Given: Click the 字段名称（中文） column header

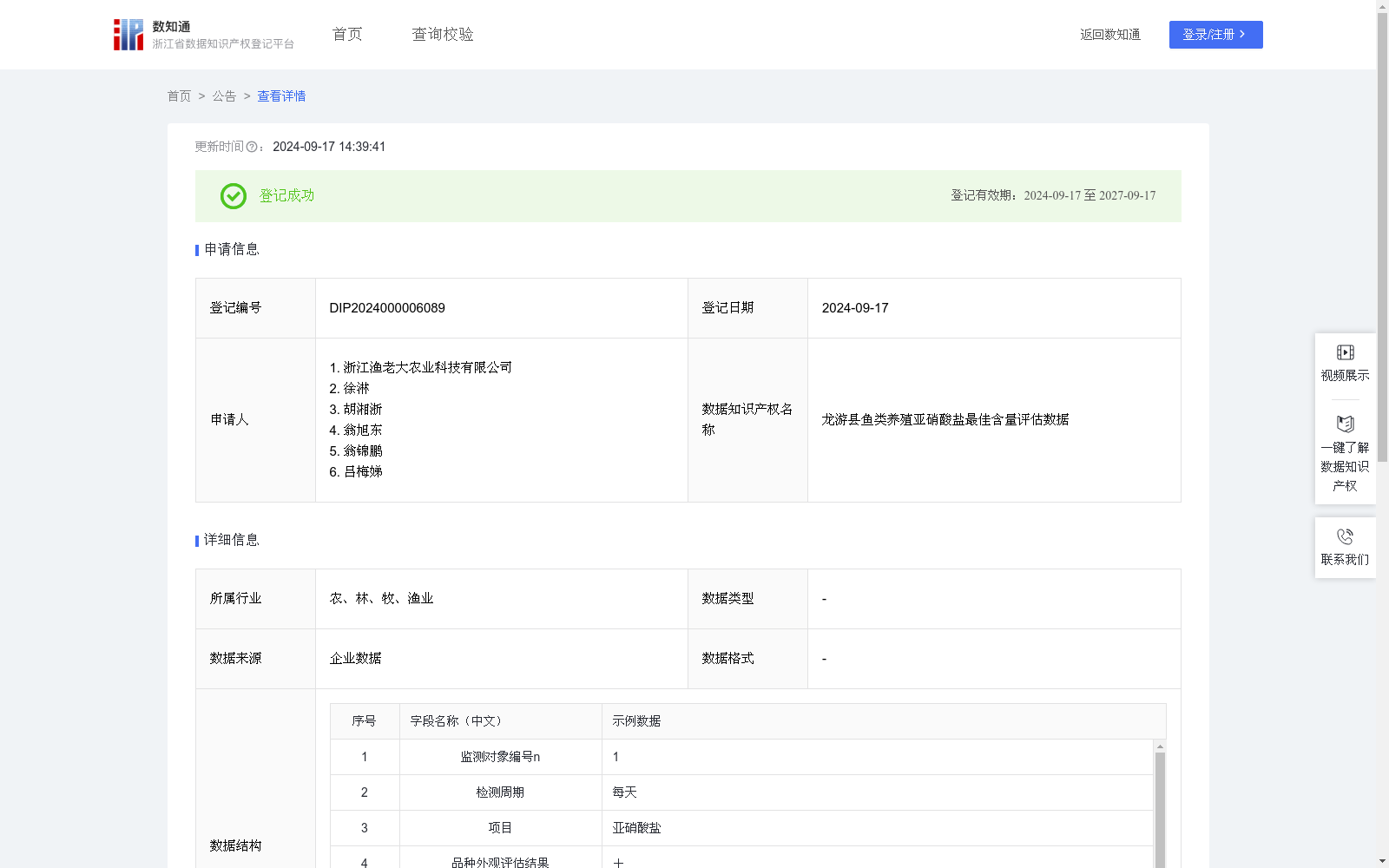Looking at the screenshot, I should tap(501, 721).
